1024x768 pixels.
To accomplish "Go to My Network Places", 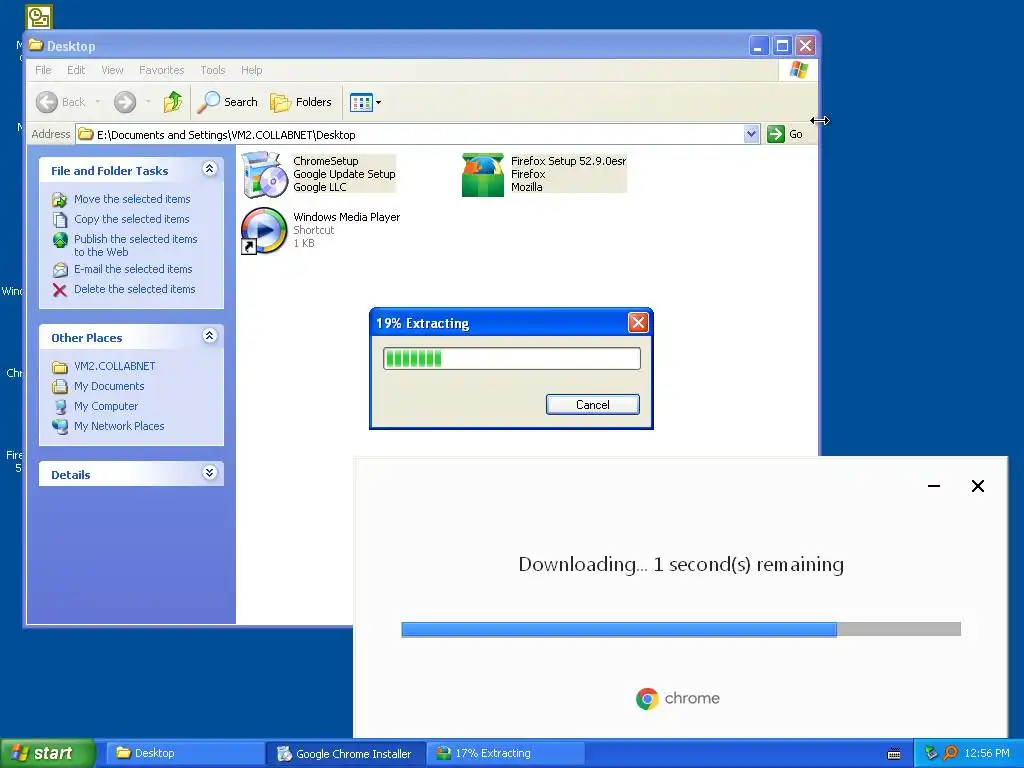I will coord(119,426).
